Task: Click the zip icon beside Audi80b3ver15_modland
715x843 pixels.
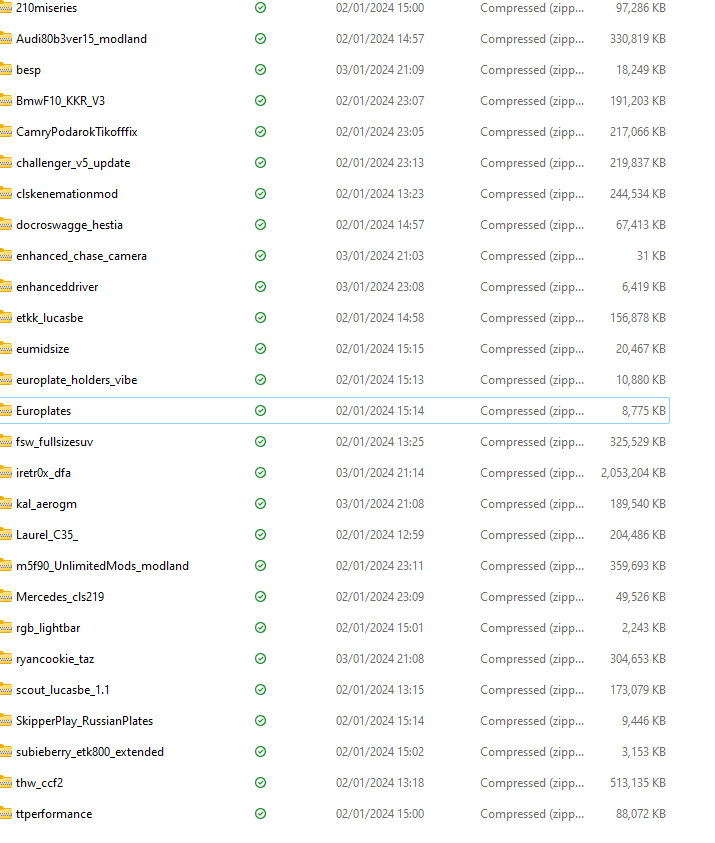Action: tap(5, 39)
